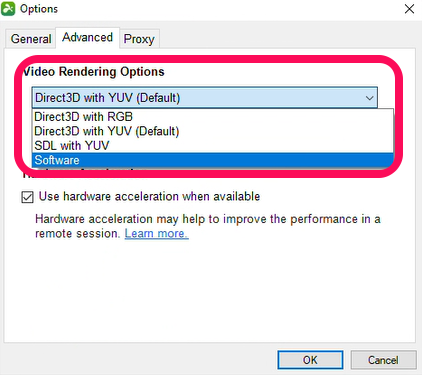Click the Splashtop app icon in title bar
Image resolution: width=422 pixels, height=375 pixels.
[x=8, y=9]
